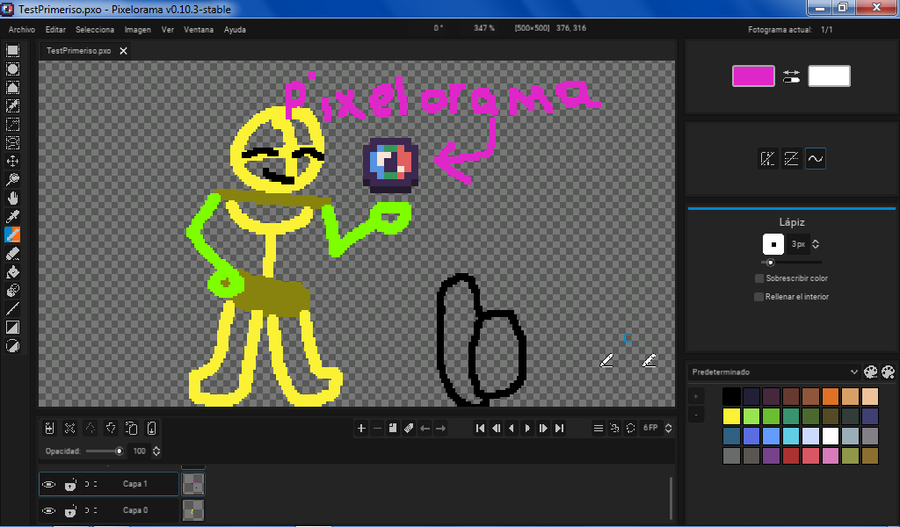Select the Move tool
900x527 pixels.
(x=13, y=161)
